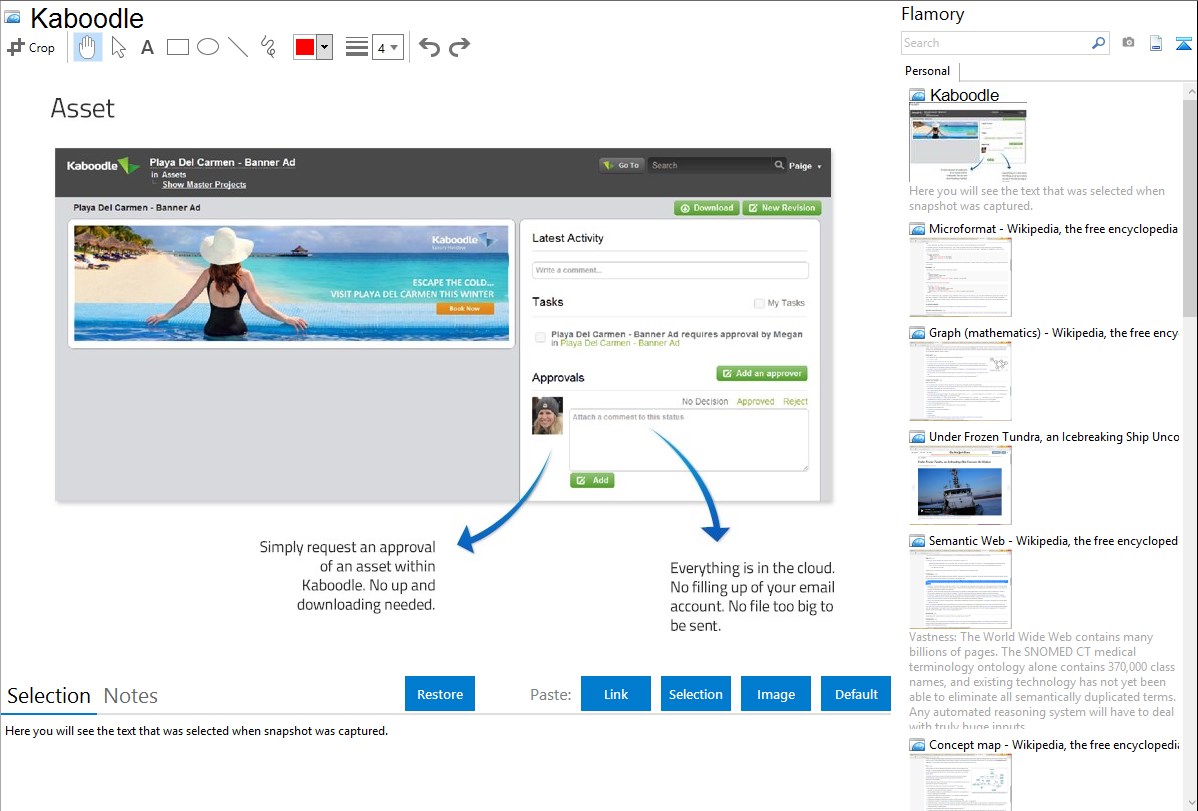This screenshot has height=811, width=1198.
Task: Select the "Concept map - Wikipedia" title
Action: (x=1053, y=744)
